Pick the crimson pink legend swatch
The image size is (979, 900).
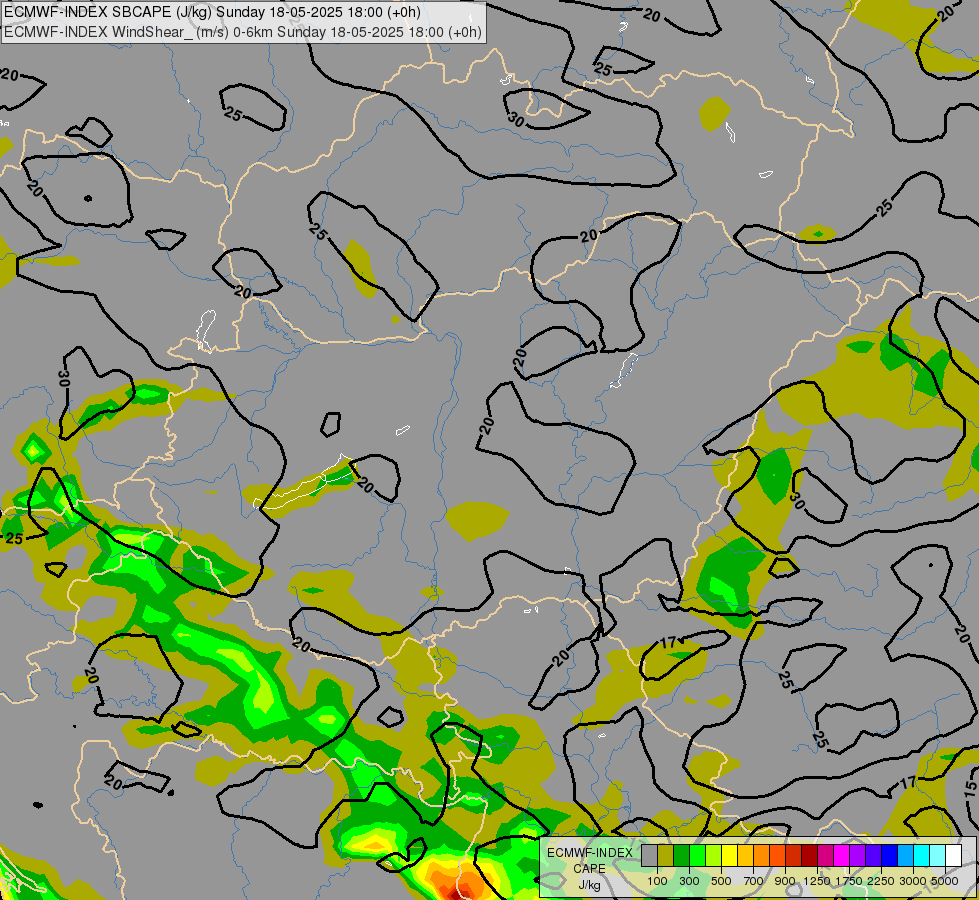coord(825,855)
